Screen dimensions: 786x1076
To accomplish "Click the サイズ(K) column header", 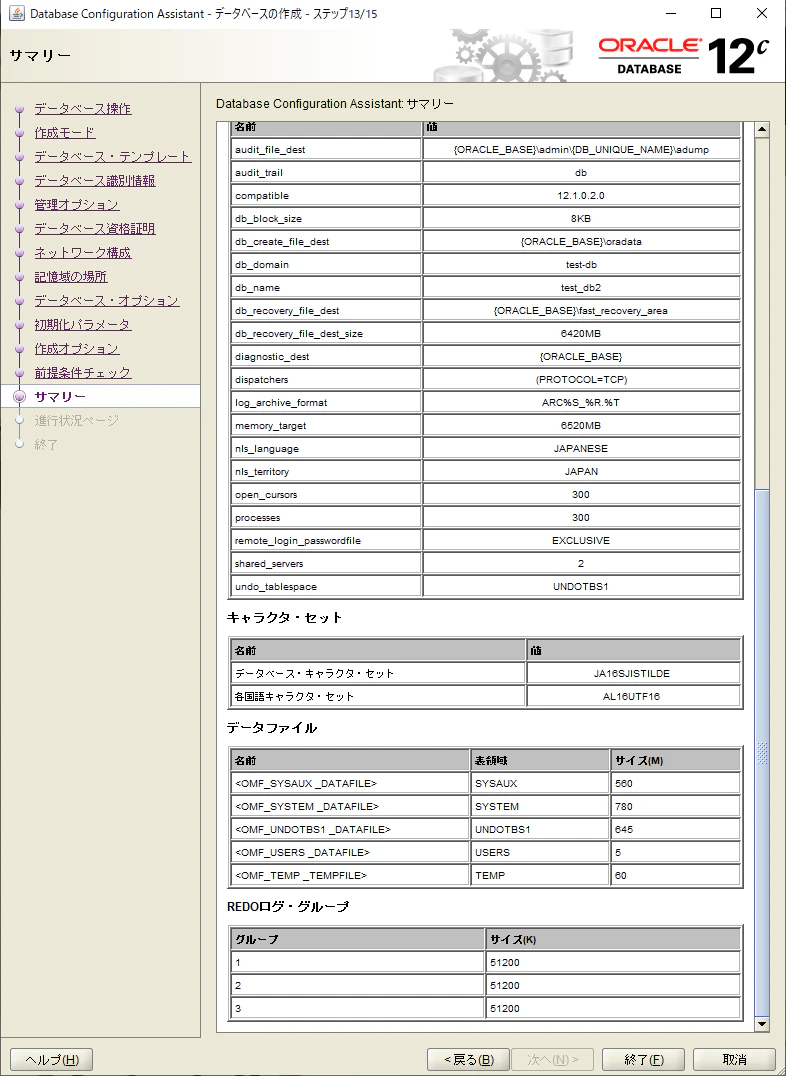I will tap(614, 939).
